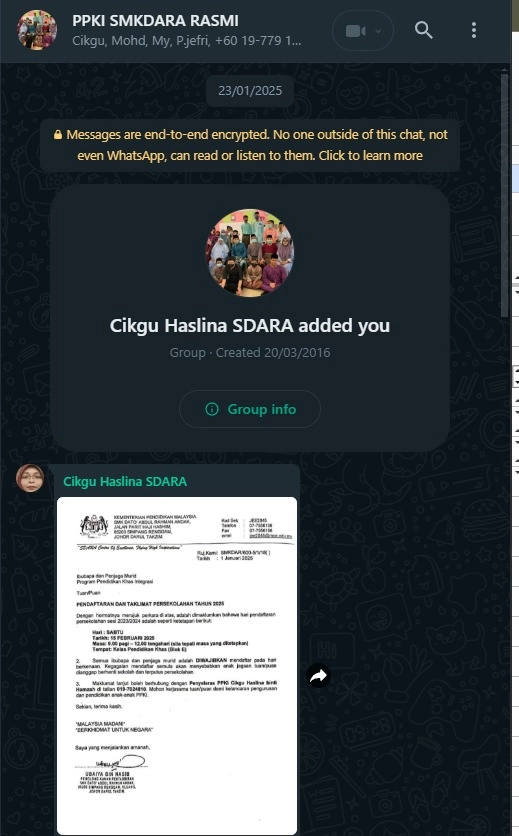This screenshot has height=836, width=519.
Task: Forward the document image using arrow icon
Action: point(318,676)
